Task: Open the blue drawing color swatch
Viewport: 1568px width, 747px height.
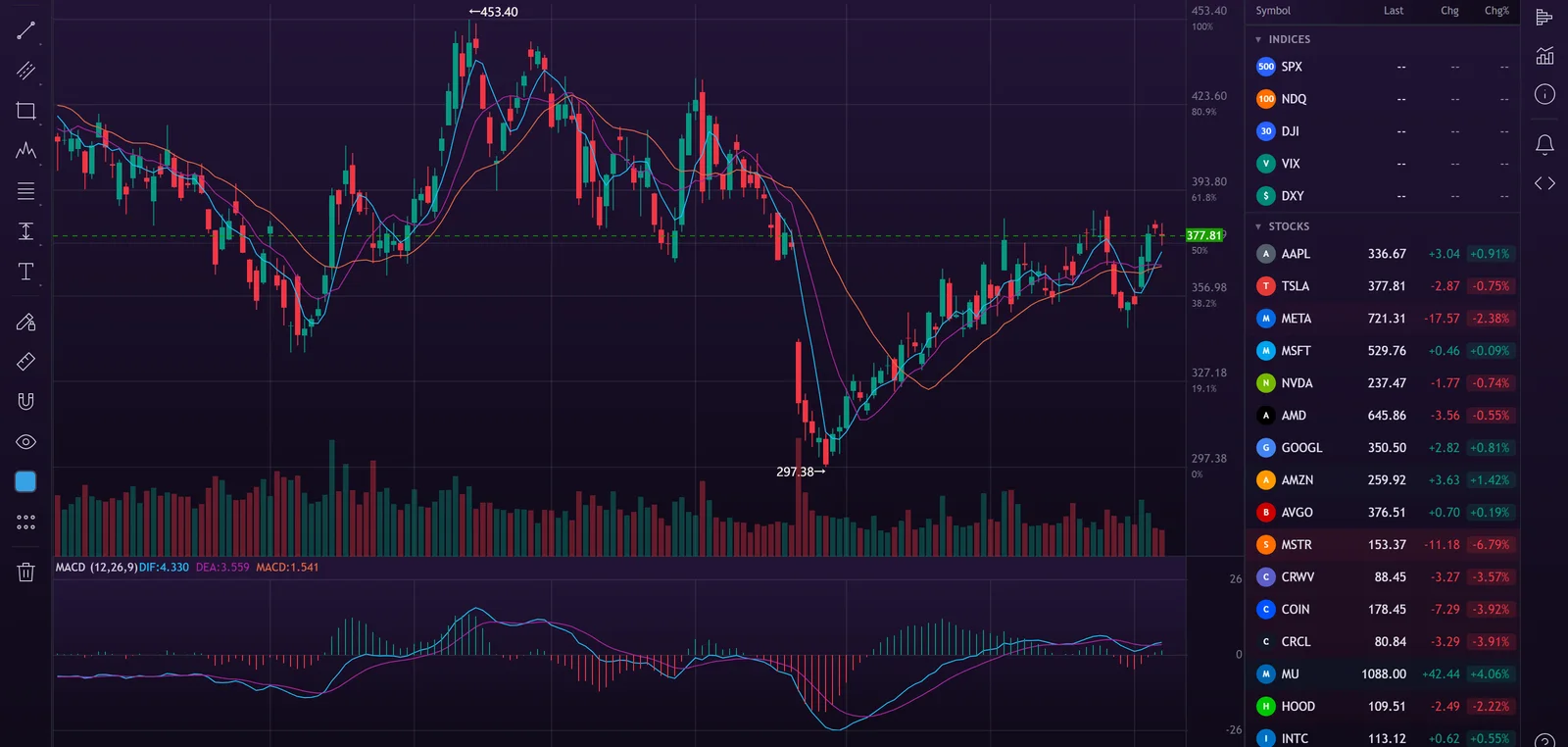Action: point(25,481)
